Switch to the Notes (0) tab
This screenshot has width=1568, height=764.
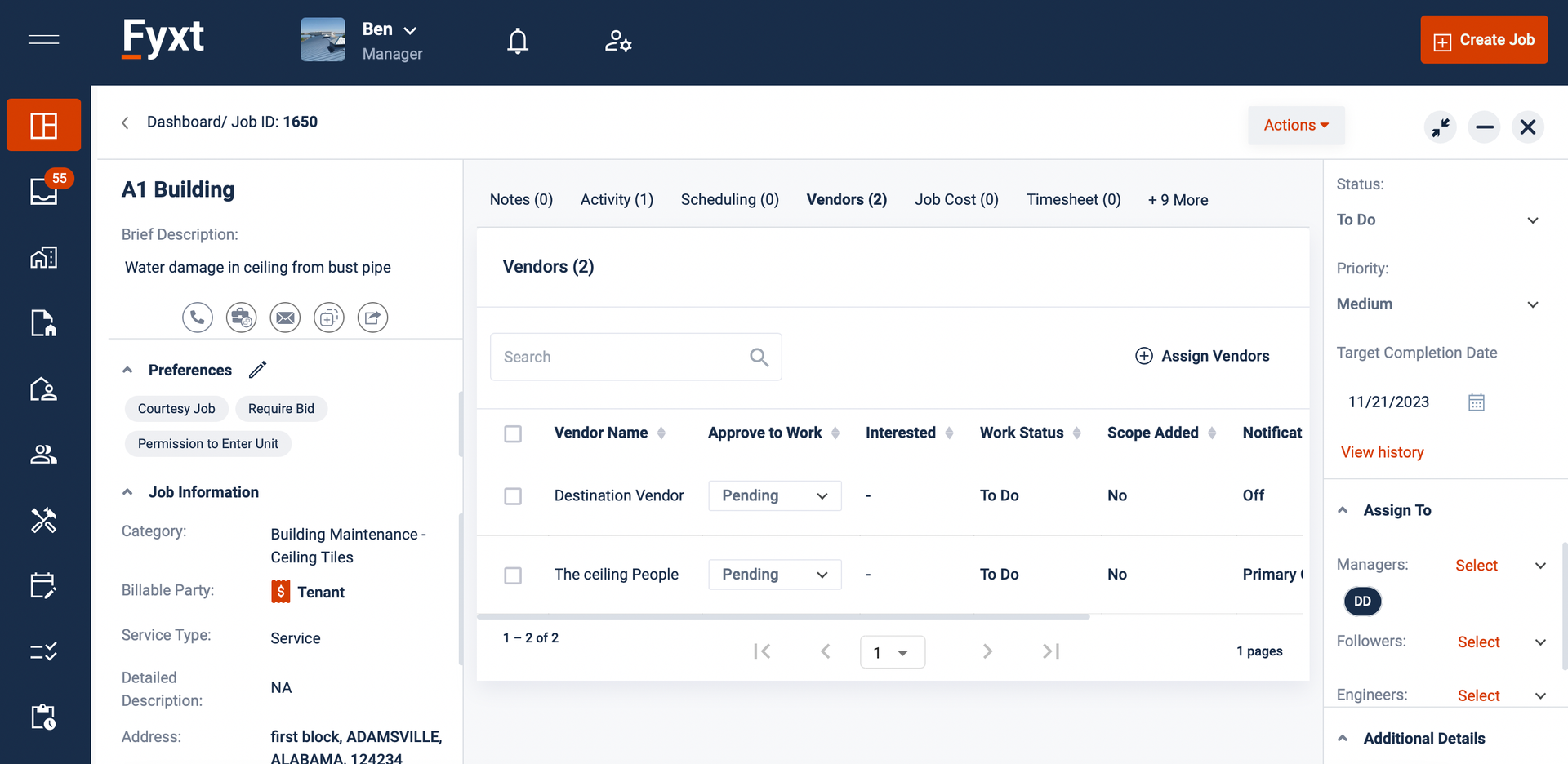click(x=521, y=200)
